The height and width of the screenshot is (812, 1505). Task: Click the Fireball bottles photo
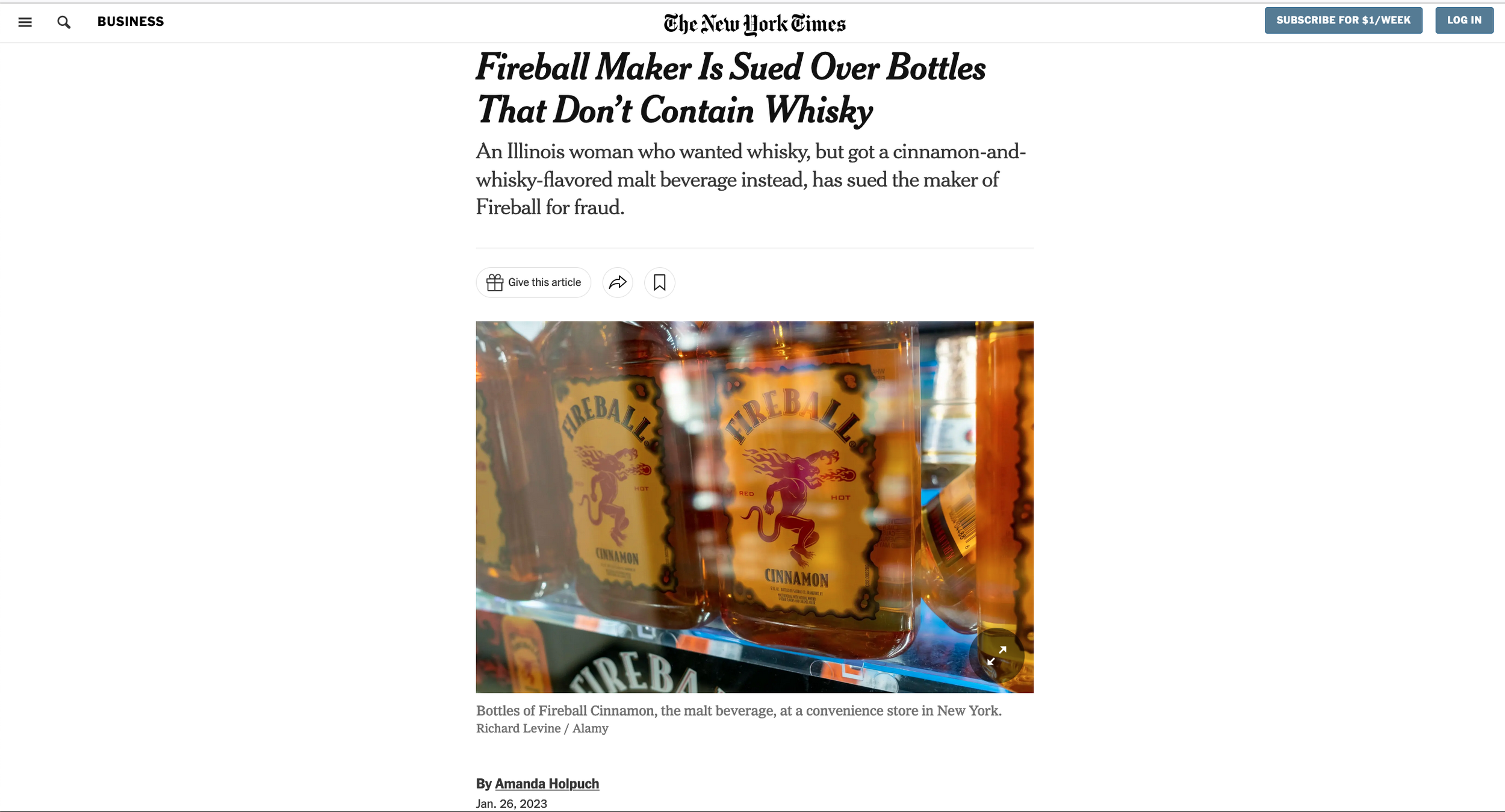(x=754, y=507)
